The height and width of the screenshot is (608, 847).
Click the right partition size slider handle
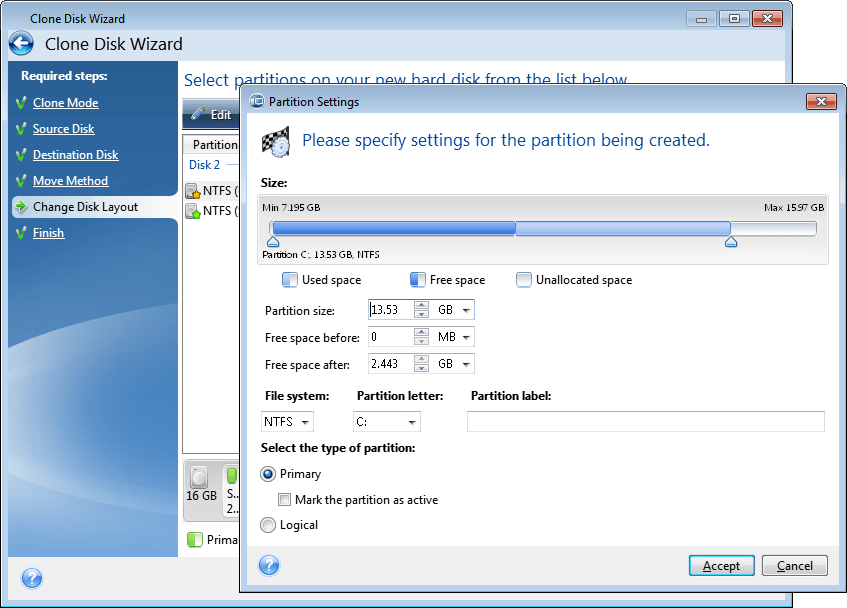pos(731,242)
